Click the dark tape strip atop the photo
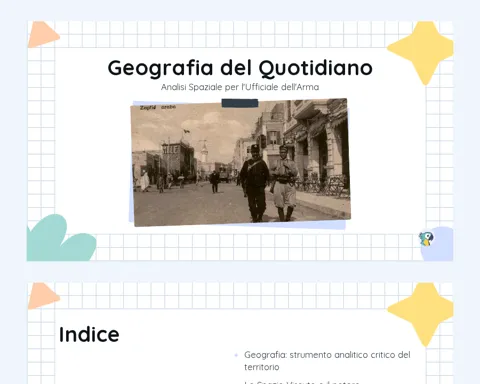 click(x=240, y=103)
